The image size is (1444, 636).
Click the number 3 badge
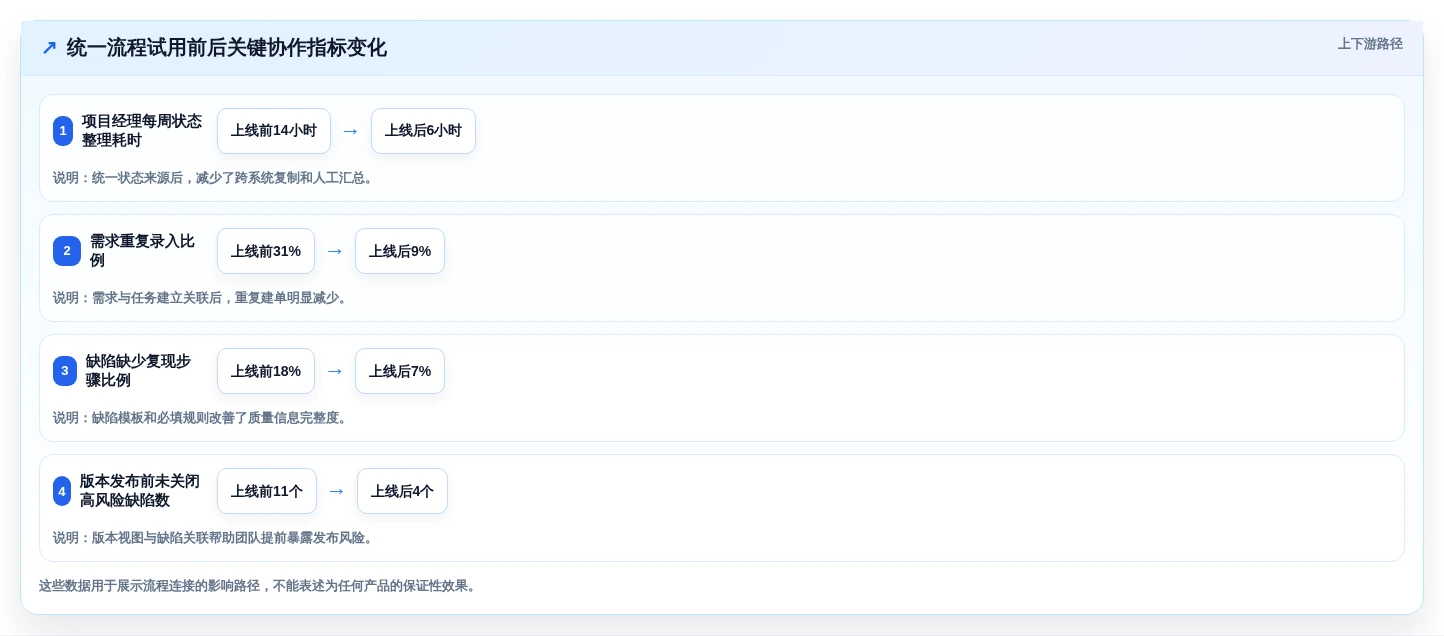point(65,371)
